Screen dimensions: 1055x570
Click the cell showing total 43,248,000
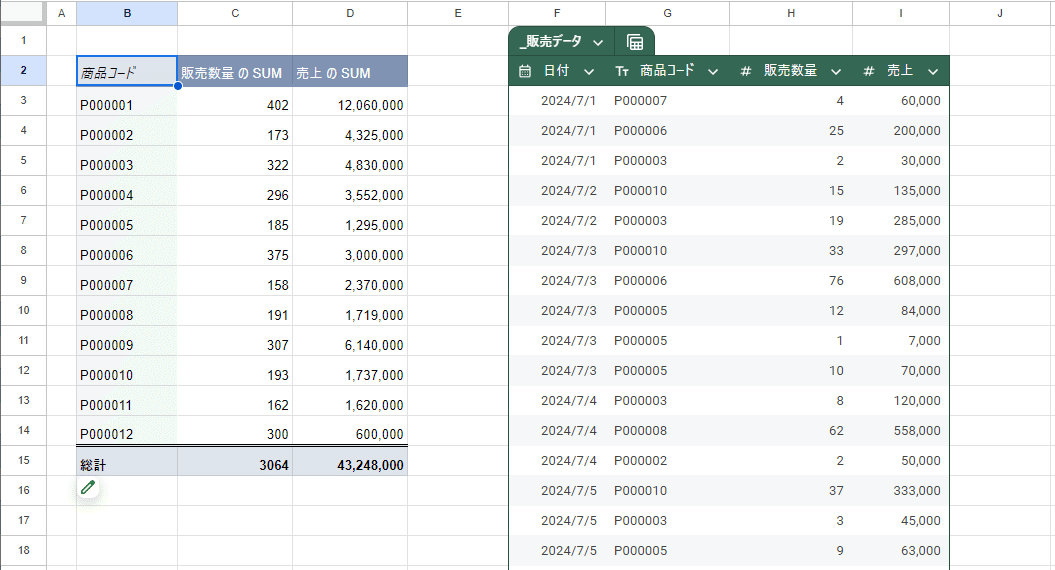pos(350,462)
